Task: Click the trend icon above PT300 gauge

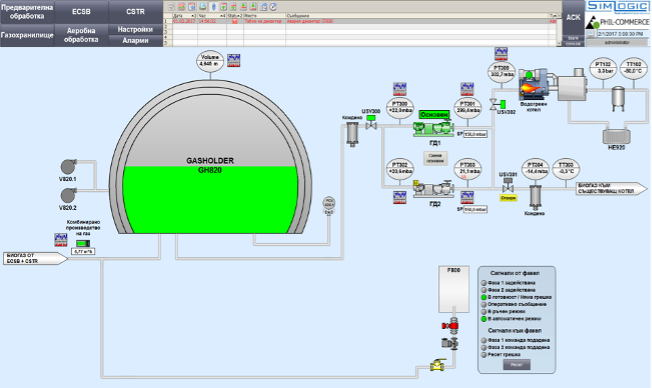Action: [x=400, y=89]
